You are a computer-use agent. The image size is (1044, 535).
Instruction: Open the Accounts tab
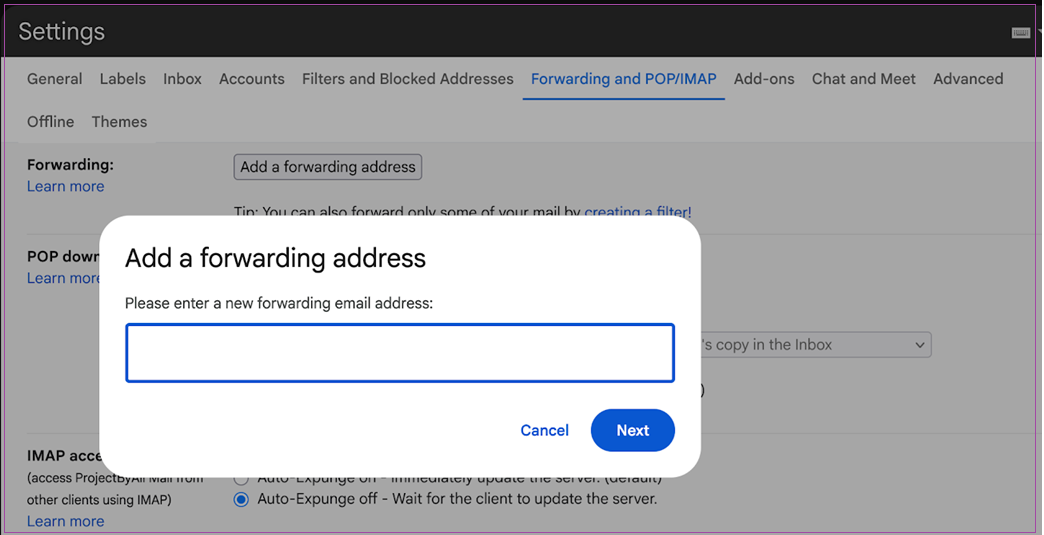252,79
